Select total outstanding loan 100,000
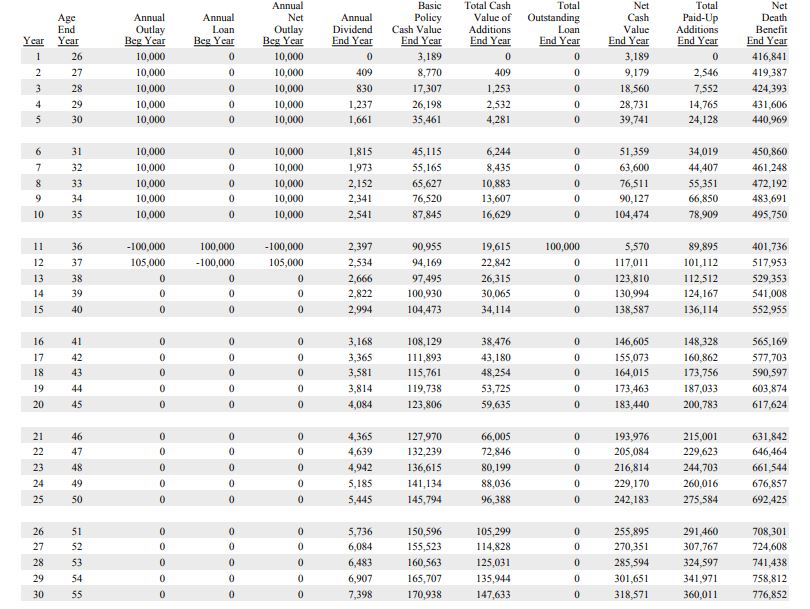This screenshot has height=609, width=810. (x=563, y=247)
